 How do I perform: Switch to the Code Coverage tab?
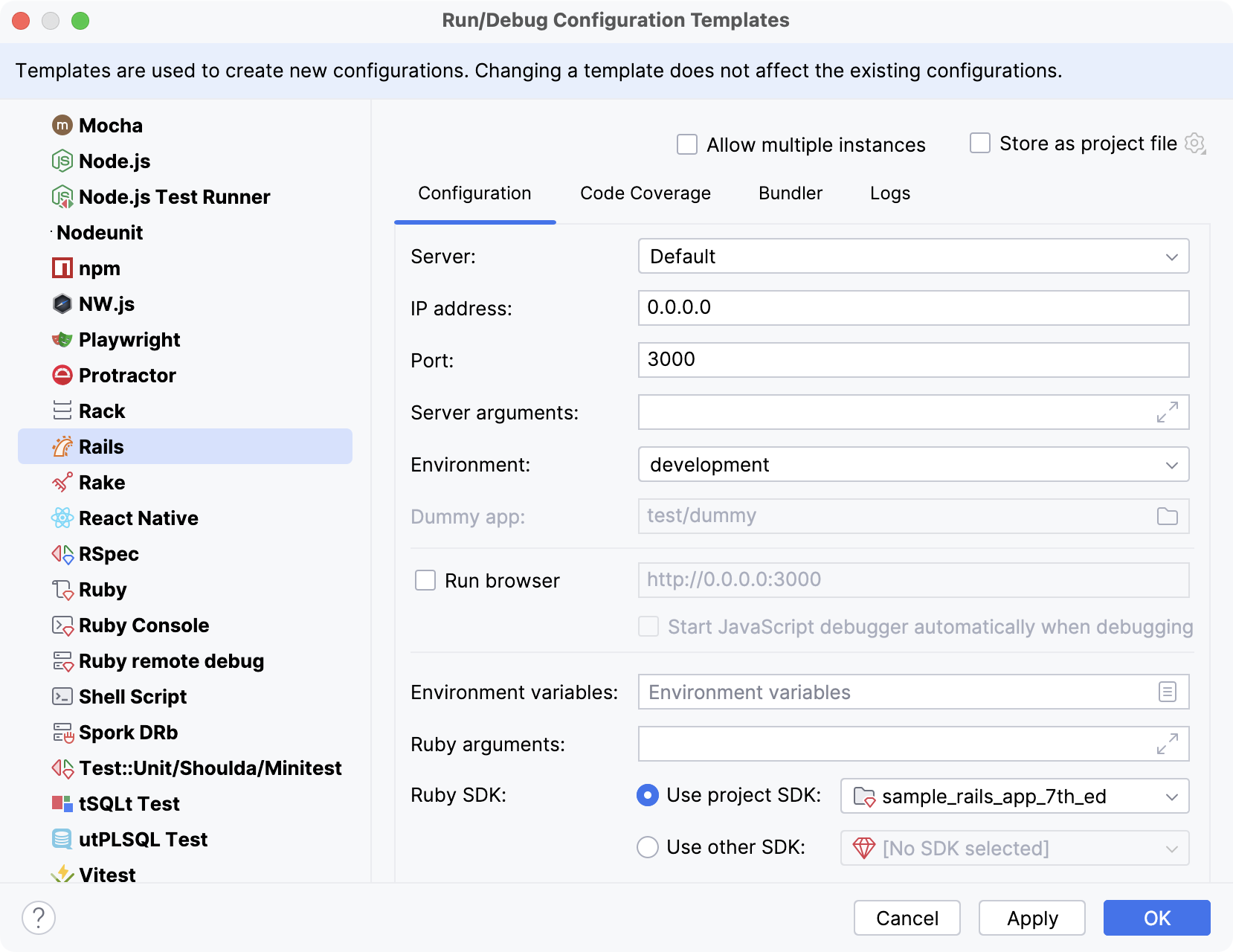(645, 193)
